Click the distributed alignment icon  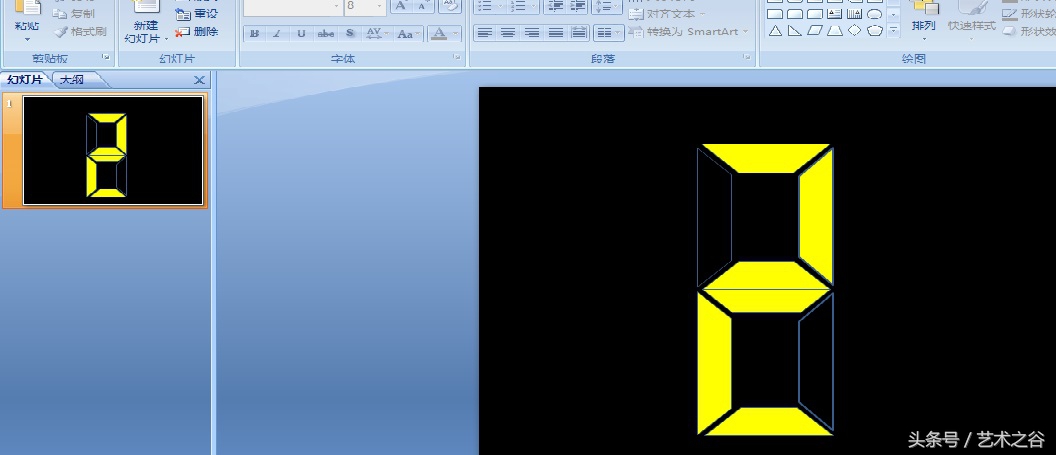[579, 32]
